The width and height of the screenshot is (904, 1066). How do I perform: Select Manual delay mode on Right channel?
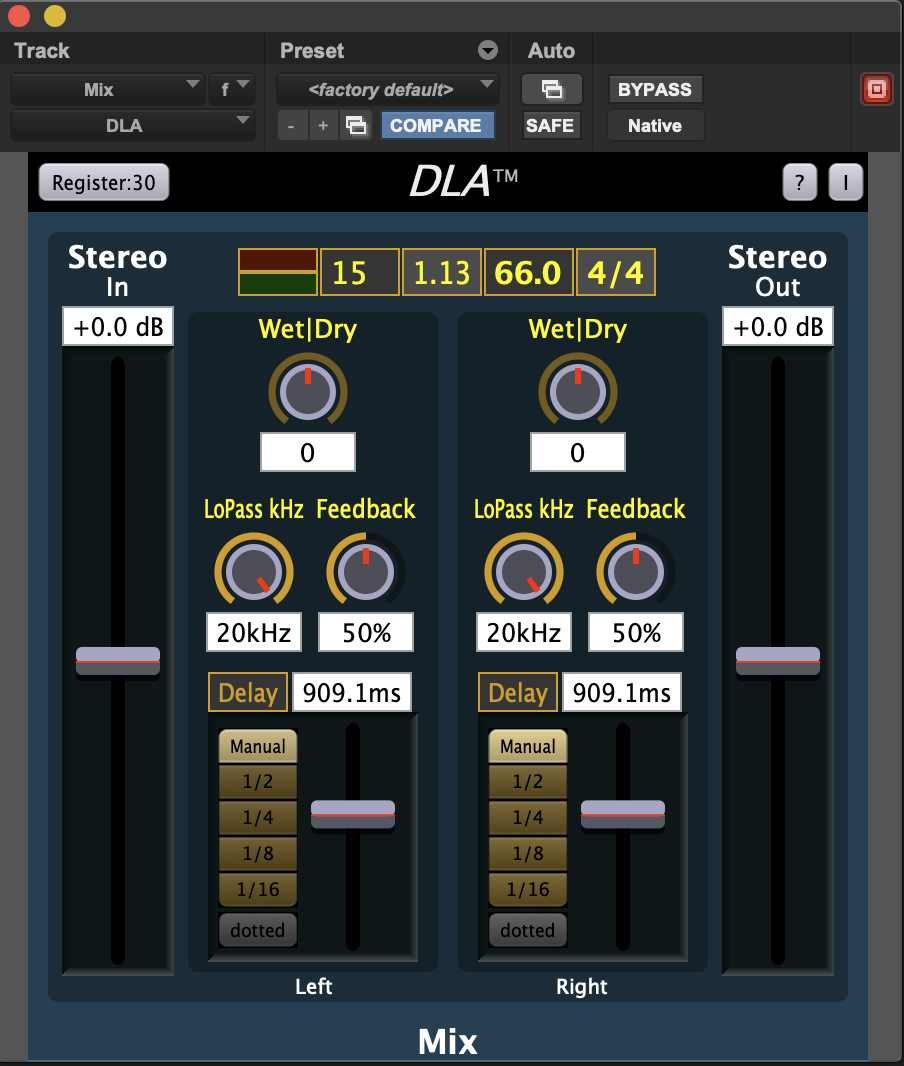pyautogui.click(x=527, y=746)
